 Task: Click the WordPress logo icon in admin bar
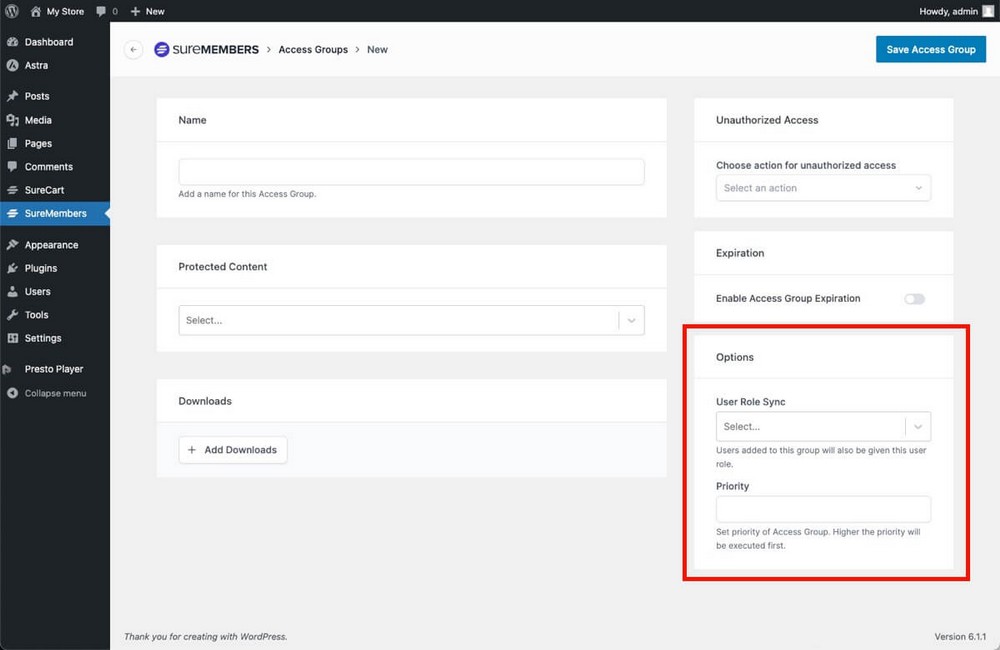[11, 11]
